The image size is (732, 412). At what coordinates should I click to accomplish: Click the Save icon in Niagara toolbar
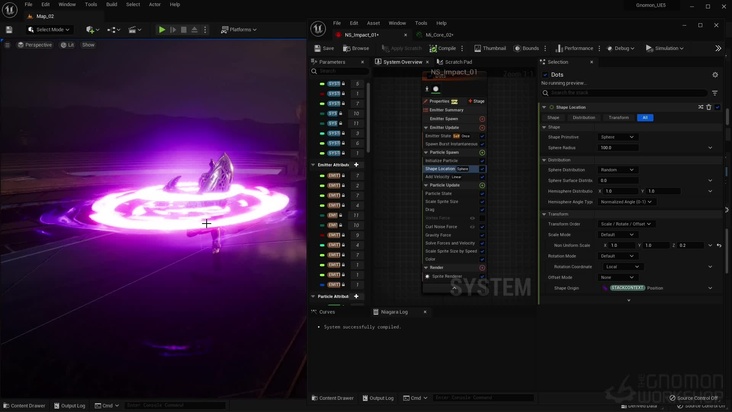click(317, 48)
